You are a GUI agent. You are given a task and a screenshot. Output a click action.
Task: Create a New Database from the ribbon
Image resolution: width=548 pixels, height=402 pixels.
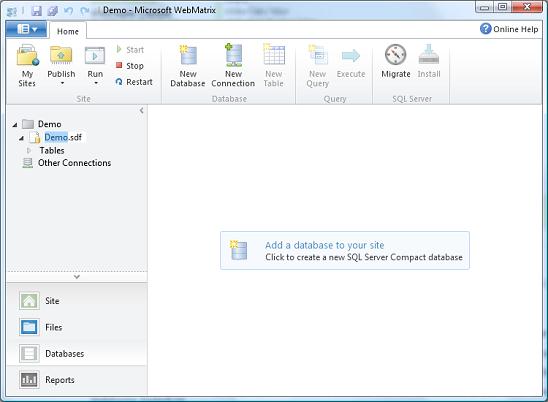pyautogui.click(x=188, y=65)
